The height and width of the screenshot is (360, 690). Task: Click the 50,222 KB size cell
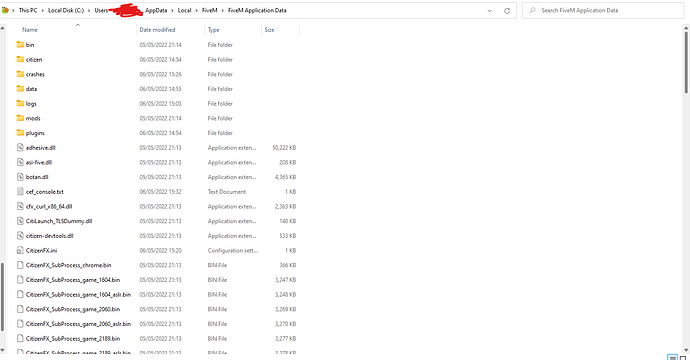click(284, 148)
